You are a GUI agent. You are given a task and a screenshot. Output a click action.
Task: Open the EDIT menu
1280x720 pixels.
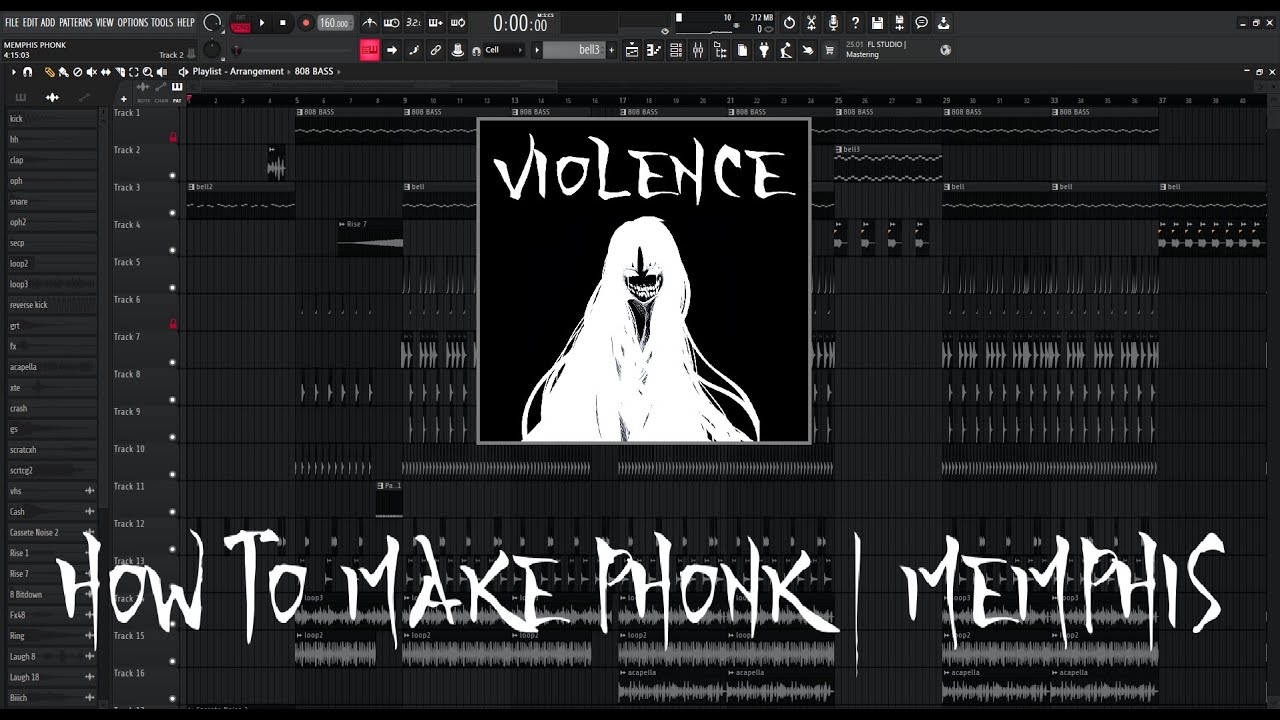30,23
